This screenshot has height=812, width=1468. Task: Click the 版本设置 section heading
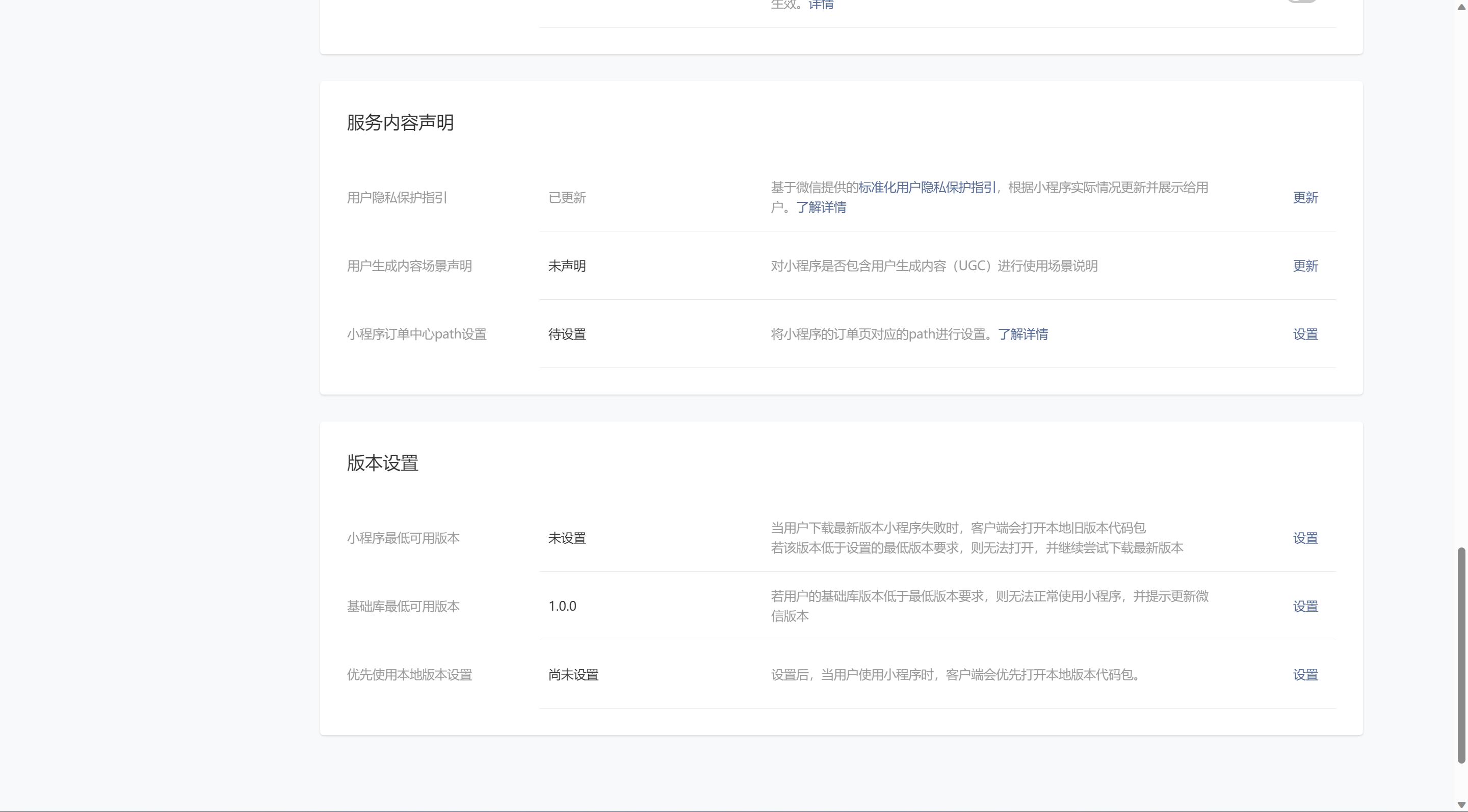[382, 463]
